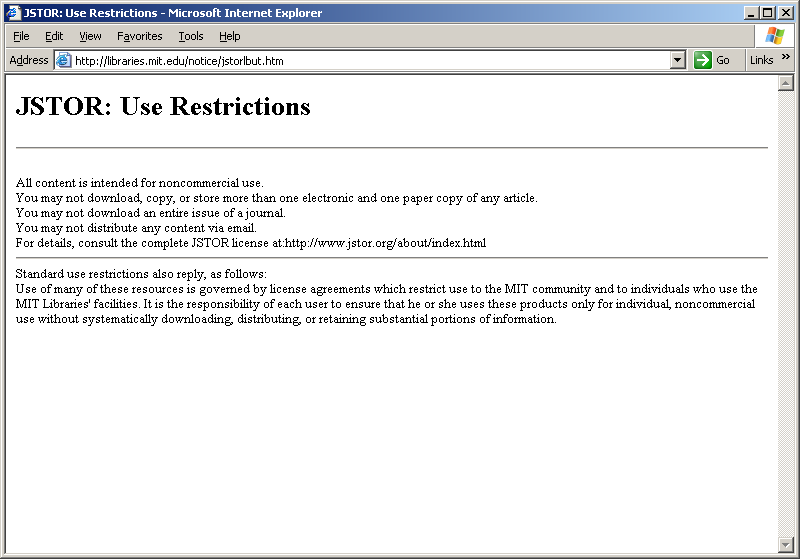Screen dimensions: 800x559
Task: Maximize the Internet Explorer window
Action: tap(768, 13)
